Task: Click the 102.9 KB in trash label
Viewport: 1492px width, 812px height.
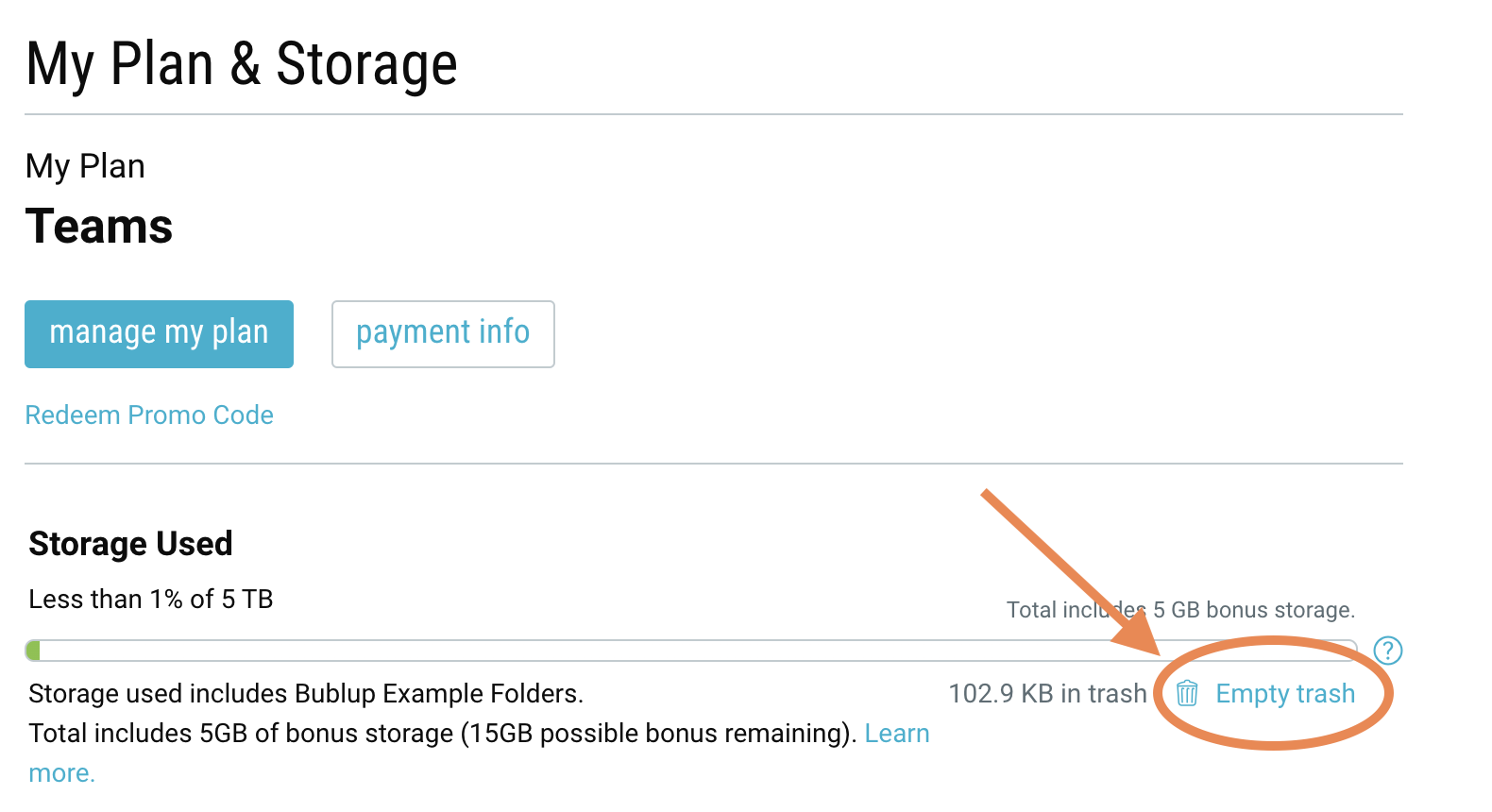Action: coord(1047,694)
